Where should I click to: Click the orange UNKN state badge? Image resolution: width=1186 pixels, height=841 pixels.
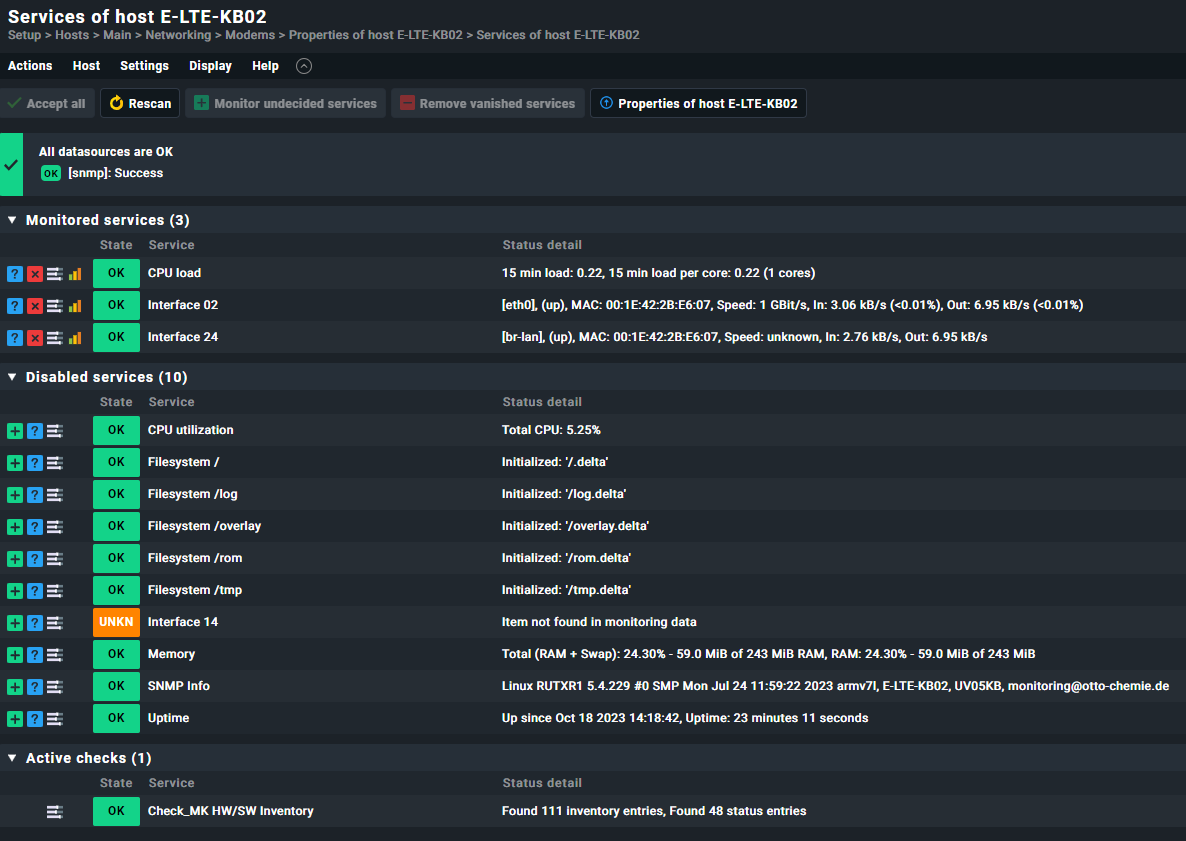[116, 622]
